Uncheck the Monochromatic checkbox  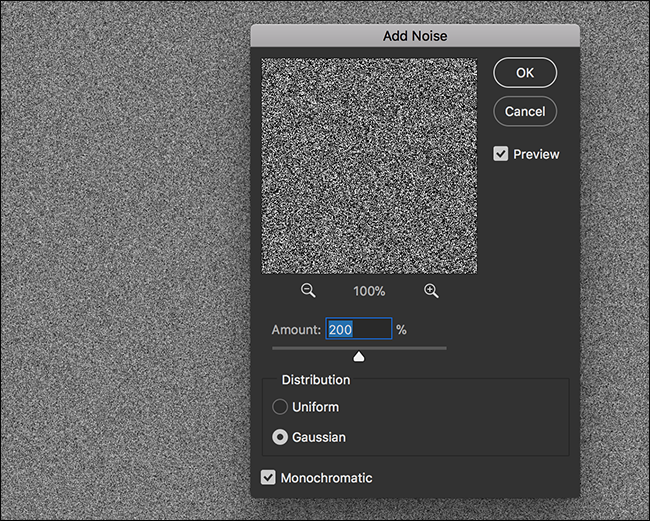pyautogui.click(x=268, y=477)
